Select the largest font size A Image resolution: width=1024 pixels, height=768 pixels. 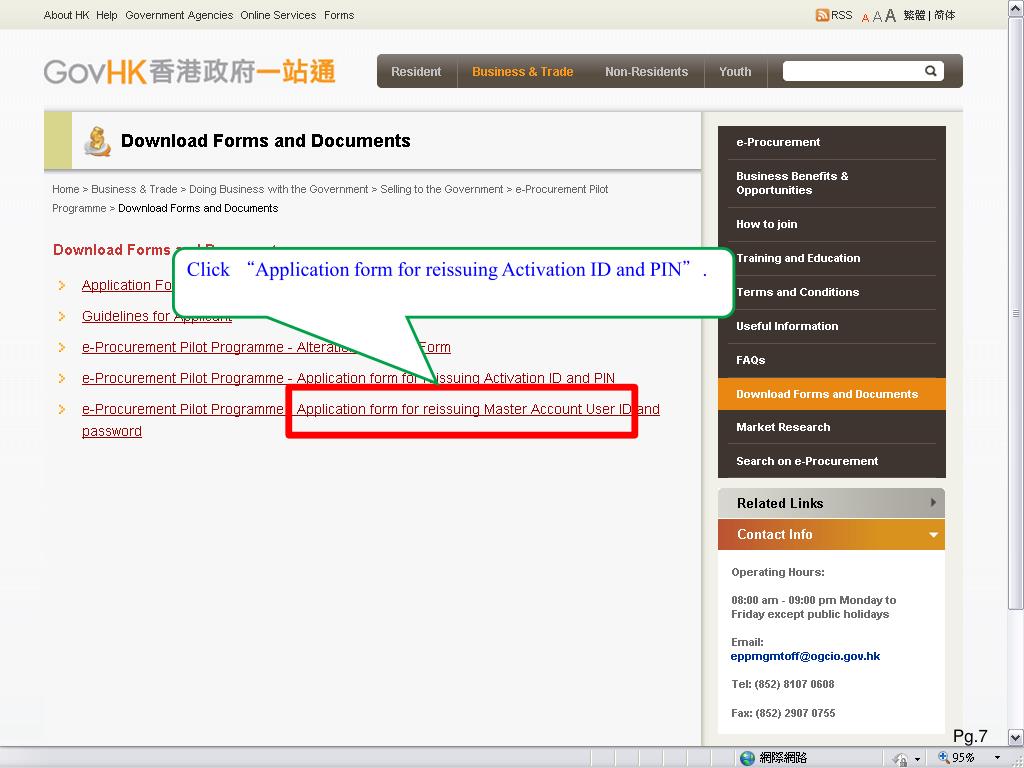[x=890, y=16]
